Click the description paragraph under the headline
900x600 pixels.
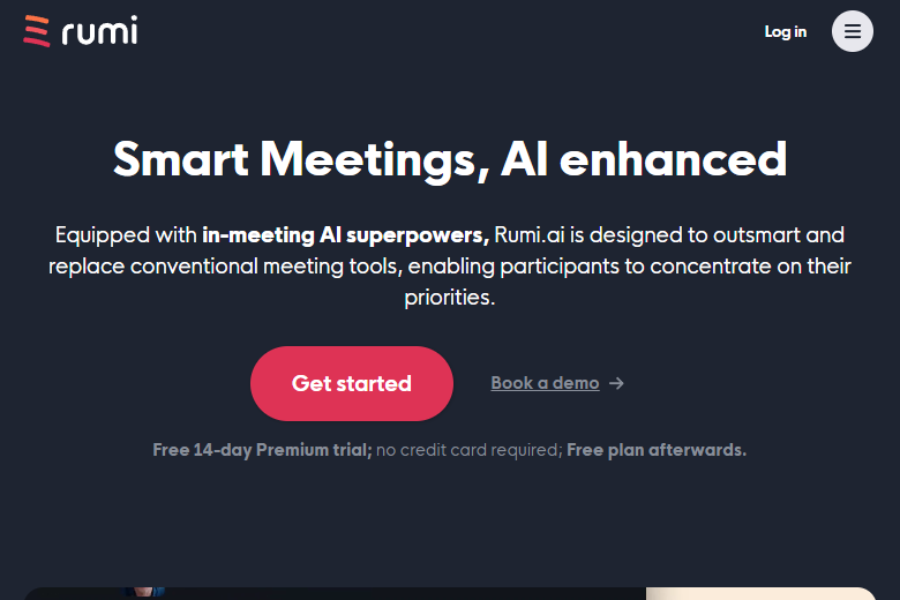click(450, 265)
